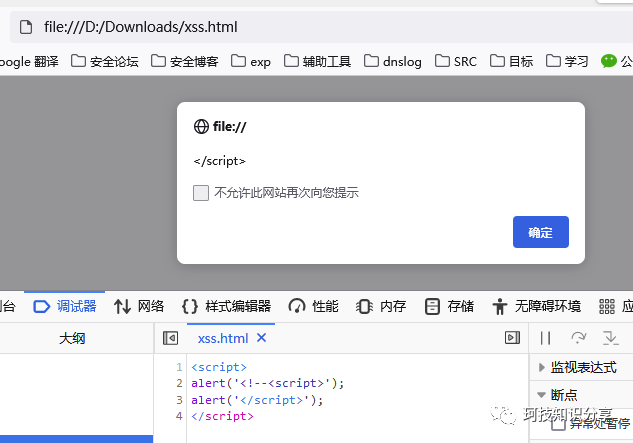Open the 安全博客 bookmark folder
Viewport: 633px width, 443px height.
tap(185, 61)
